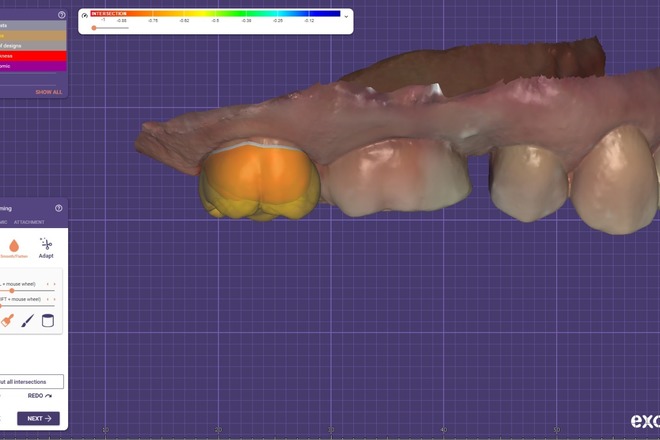Toggle the red thickness layer row
The height and width of the screenshot is (440, 660).
pyautogui.click(x=32, y=56)
